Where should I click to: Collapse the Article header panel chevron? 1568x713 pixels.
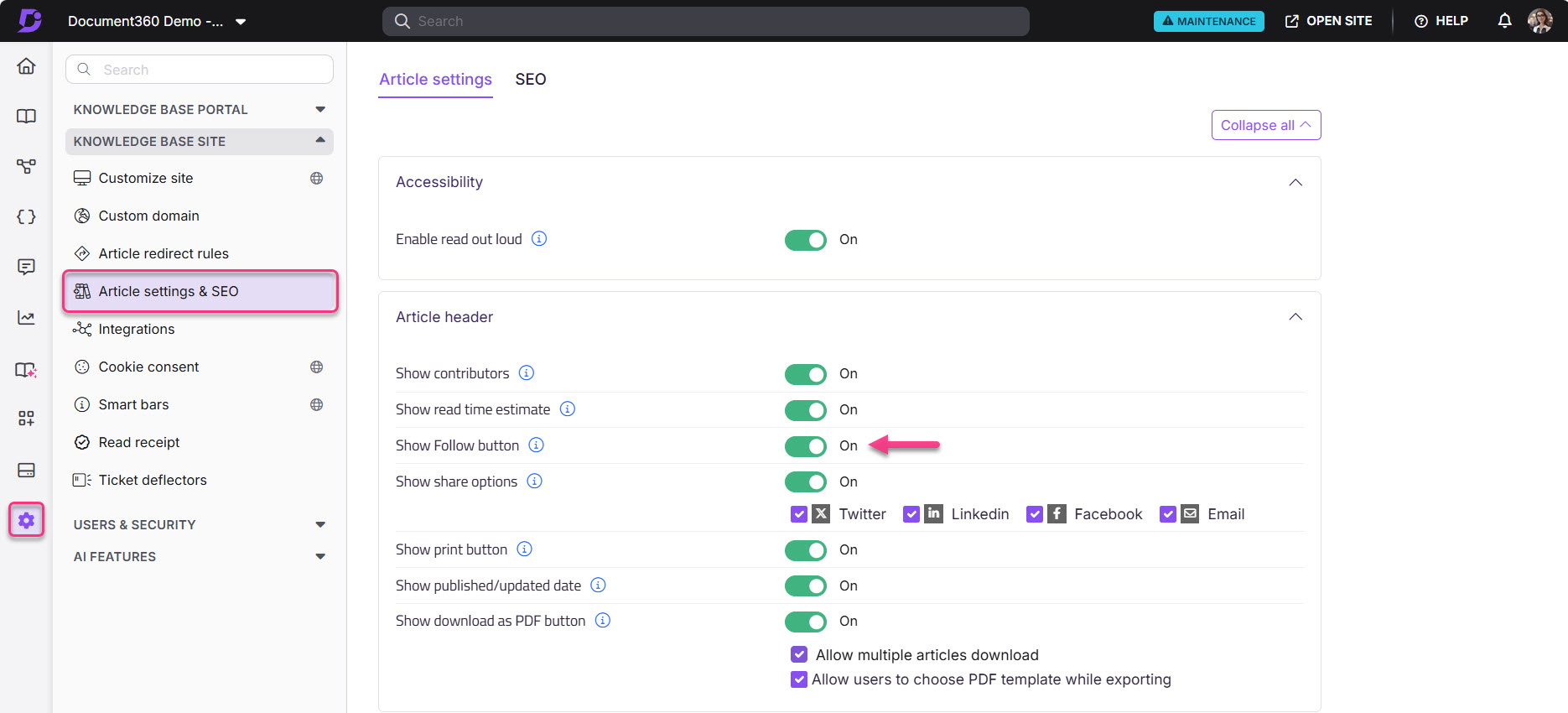1295,316
